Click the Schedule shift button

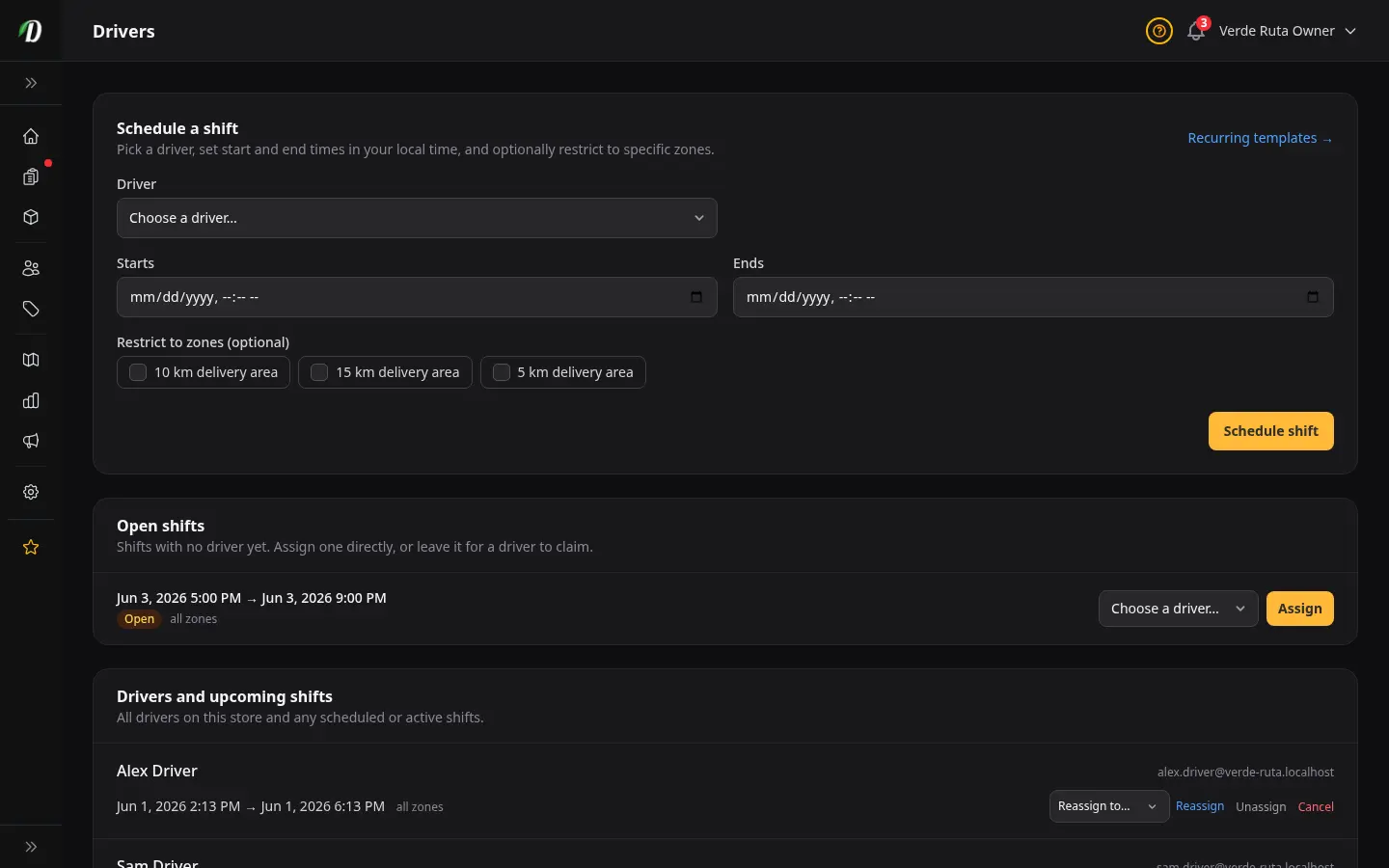pos(1270,431)
